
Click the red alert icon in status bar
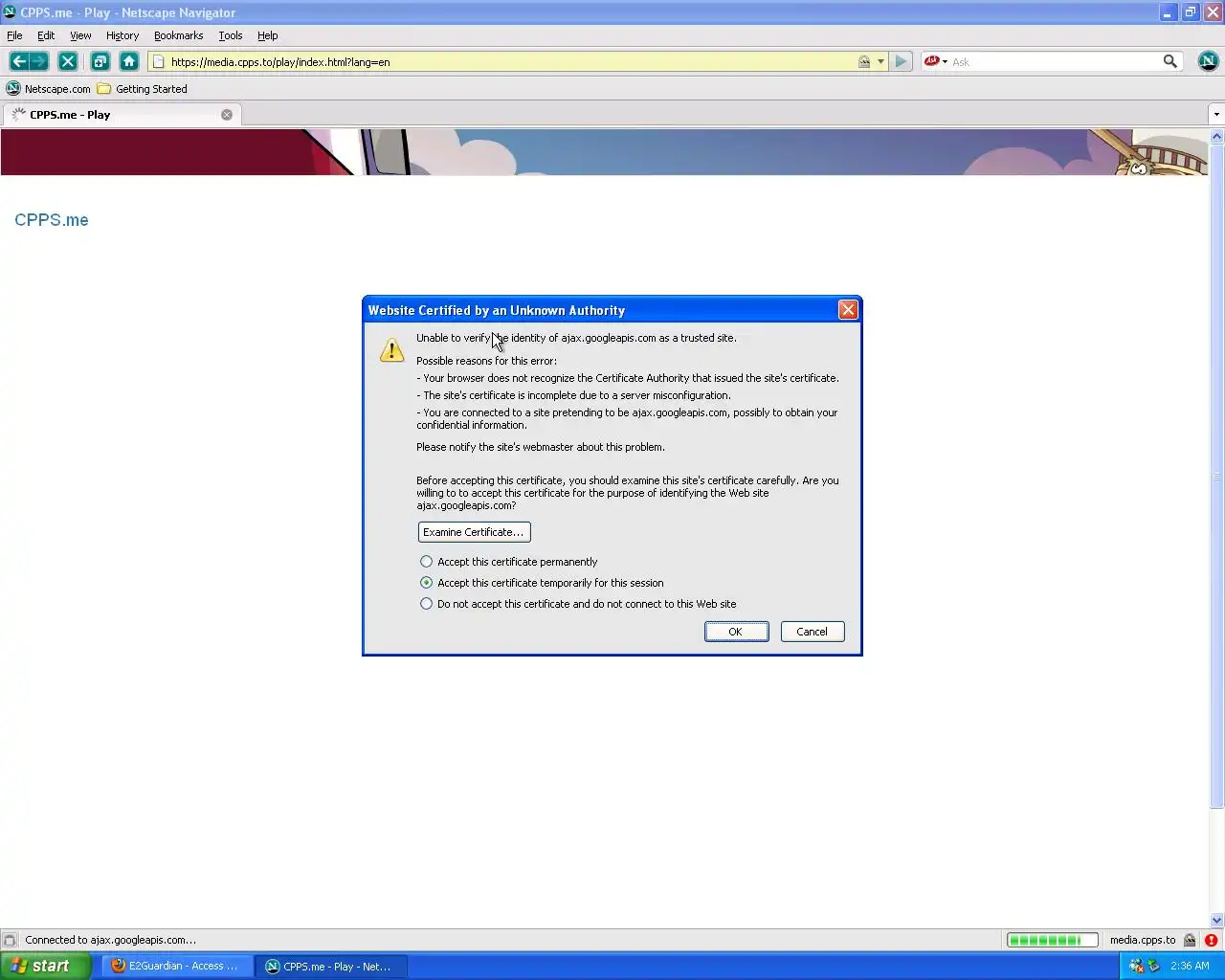[1211, 940]
